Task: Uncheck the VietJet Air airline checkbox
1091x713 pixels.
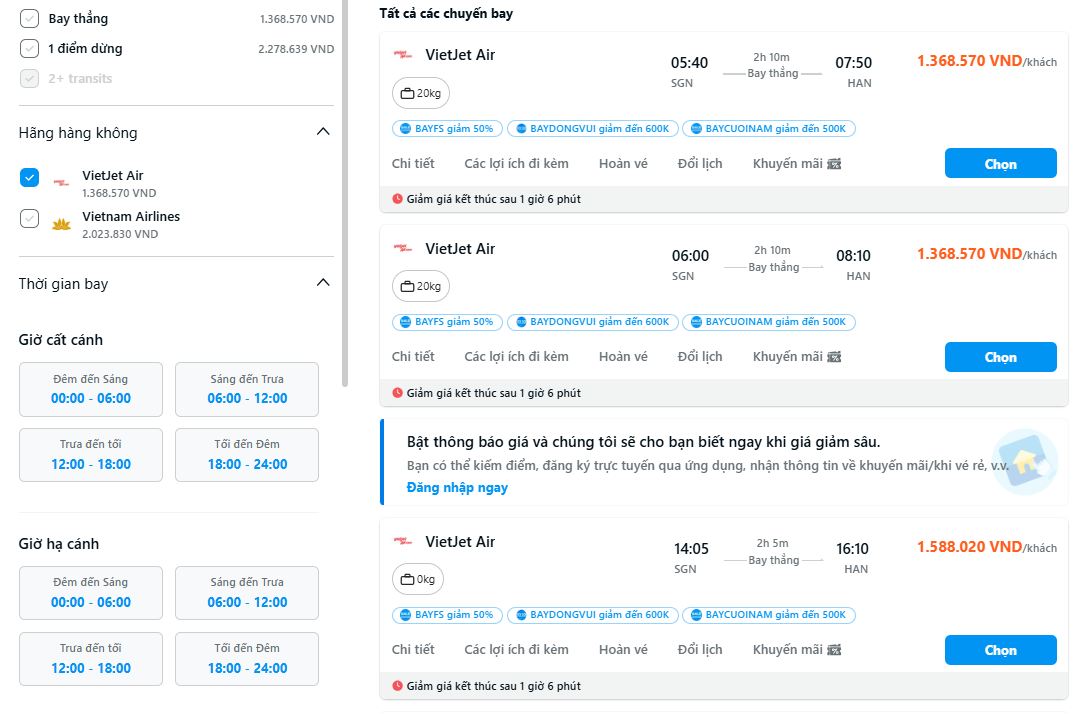Action: [x=28, y=177]
